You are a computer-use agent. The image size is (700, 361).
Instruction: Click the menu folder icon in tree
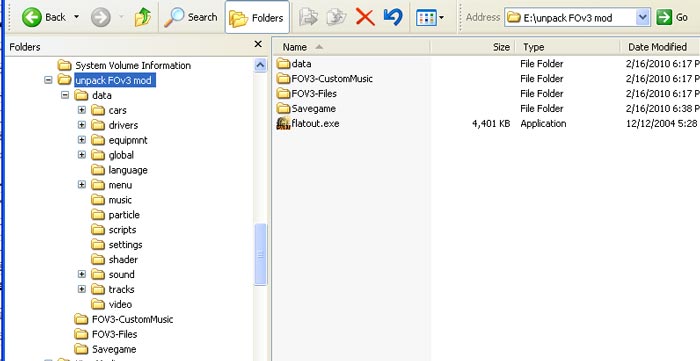click(x=98, y=185)
